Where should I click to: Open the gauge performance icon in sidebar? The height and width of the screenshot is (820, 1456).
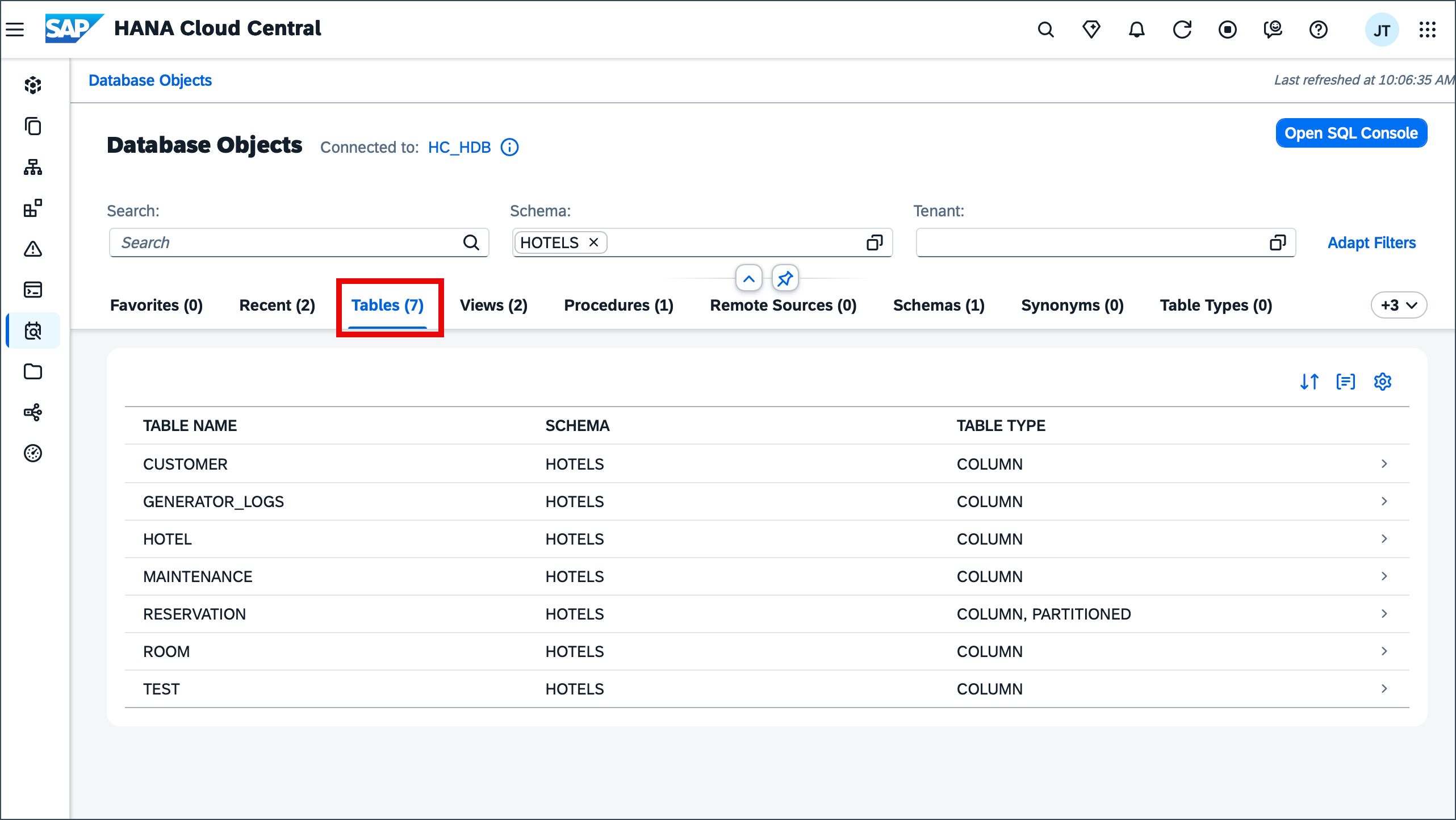[33, 453]
